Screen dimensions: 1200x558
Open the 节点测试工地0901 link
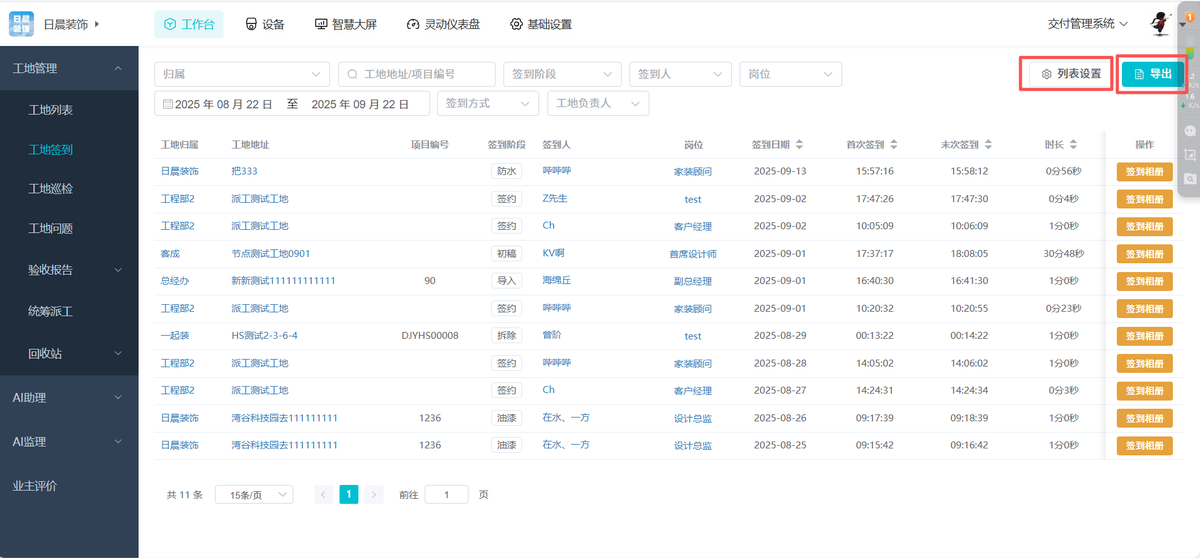pyautogui.click(x=271, y=253)
